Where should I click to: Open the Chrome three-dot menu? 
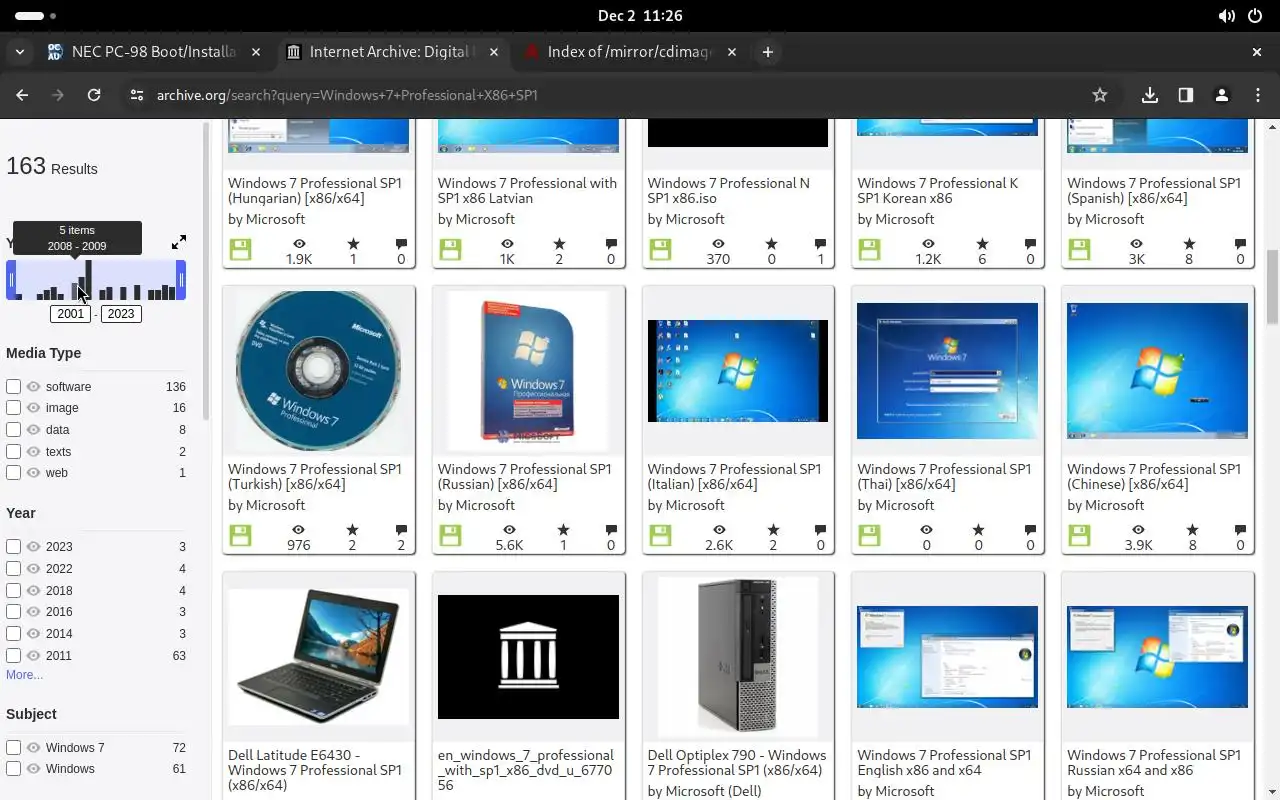(x=1258, y=95)
